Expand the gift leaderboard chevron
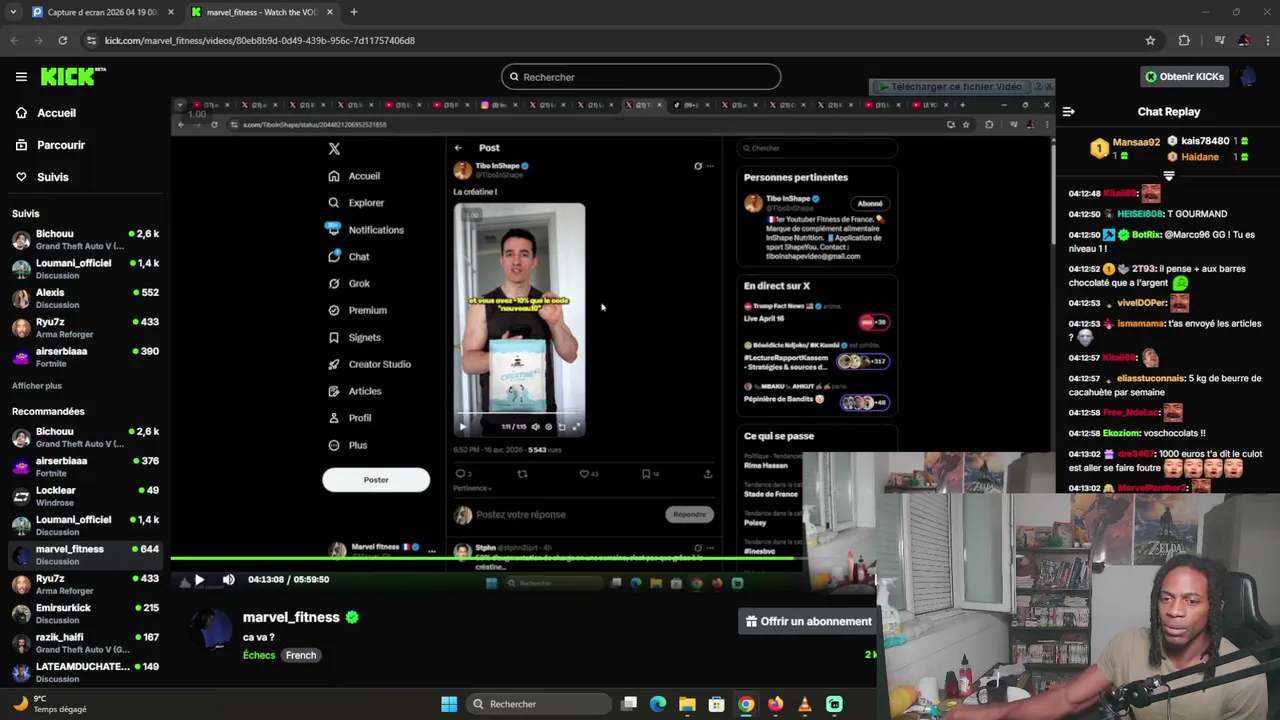The height and width of the screenshot is (720, 1280). coord(1168,175)
